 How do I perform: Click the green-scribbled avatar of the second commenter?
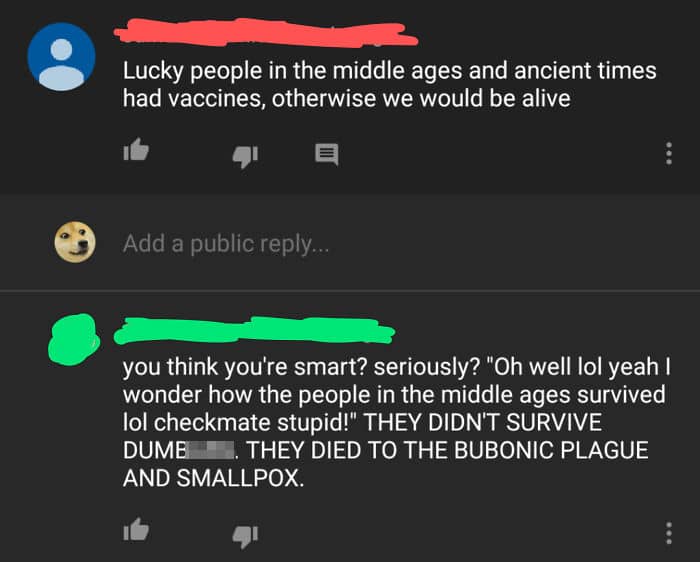pos(73,340)
